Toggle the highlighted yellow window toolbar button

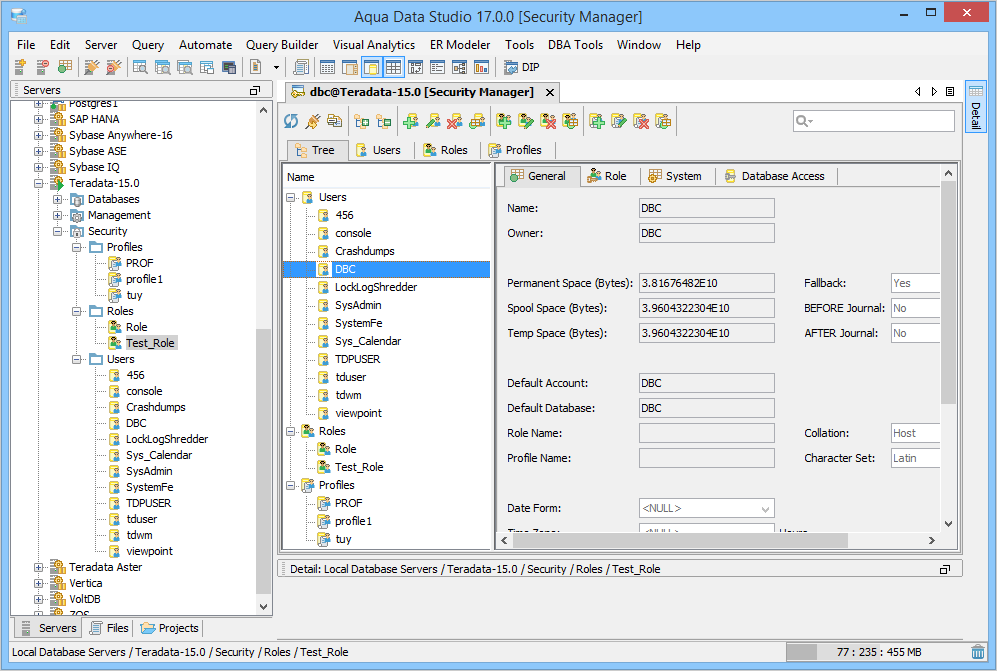click(371, 67)
